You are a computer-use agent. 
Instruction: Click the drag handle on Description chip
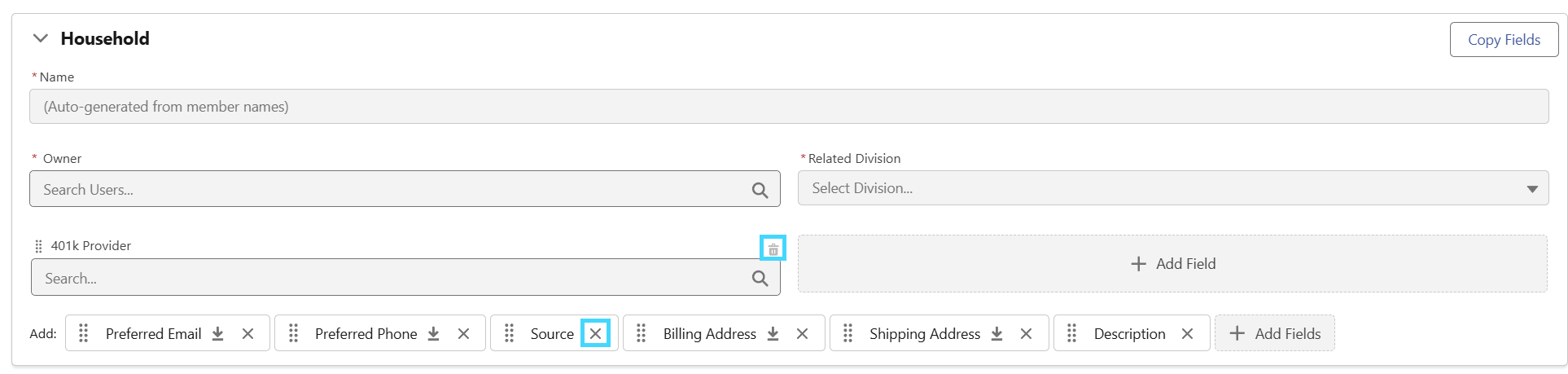point(1071,333)
